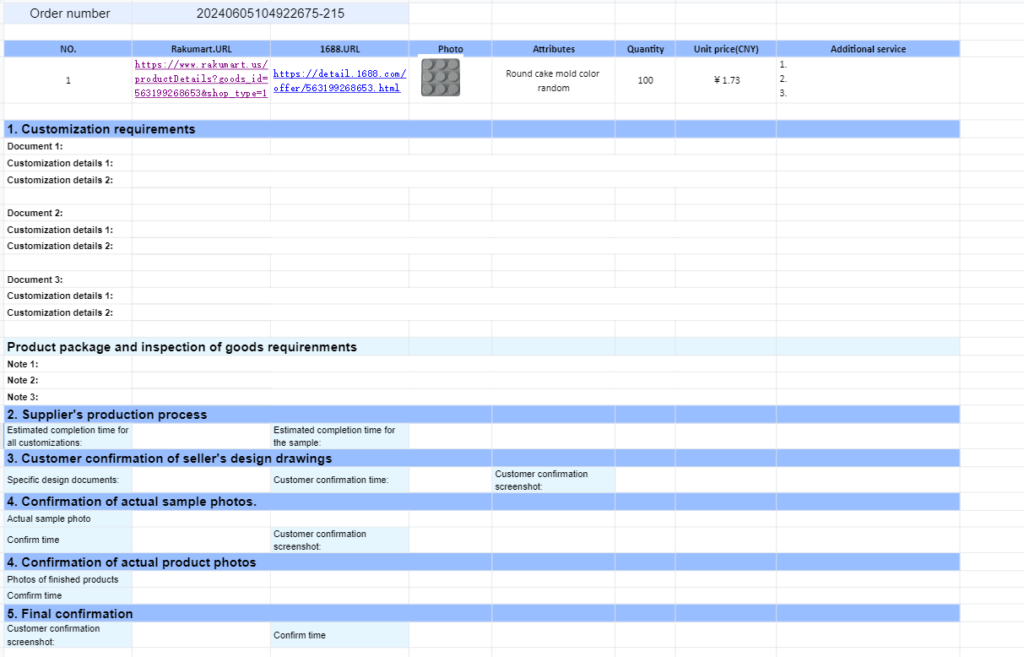Click the quantity value 100
The image size is (1024, 657).
point(645,80)
